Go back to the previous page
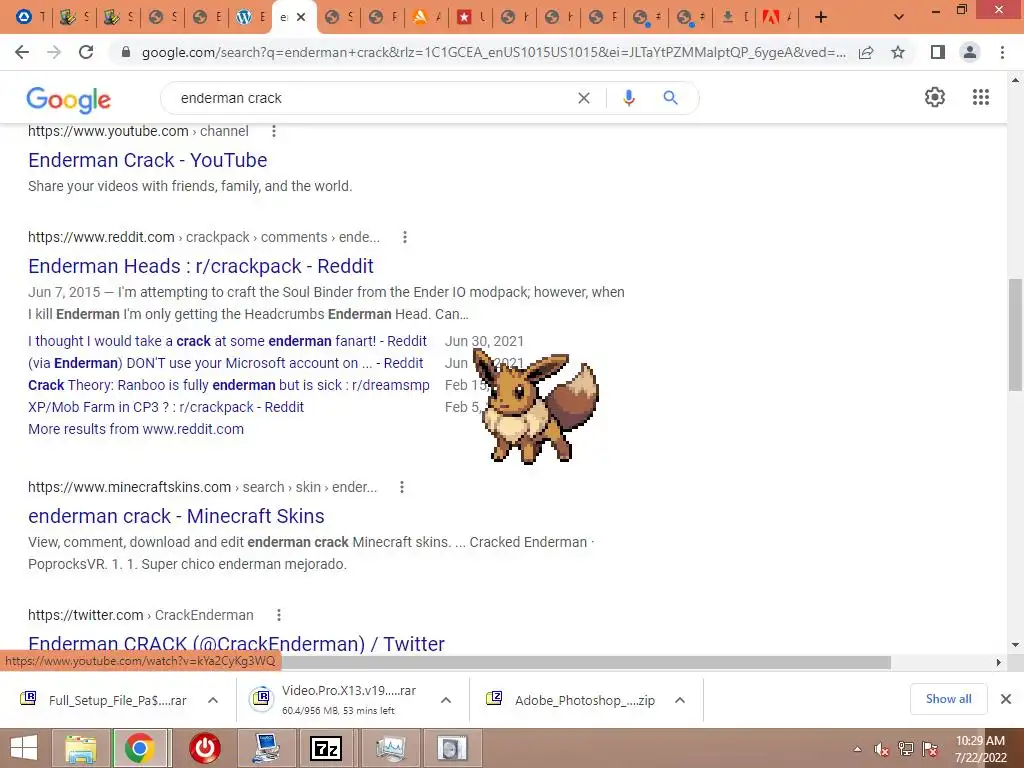 (22, 52)
